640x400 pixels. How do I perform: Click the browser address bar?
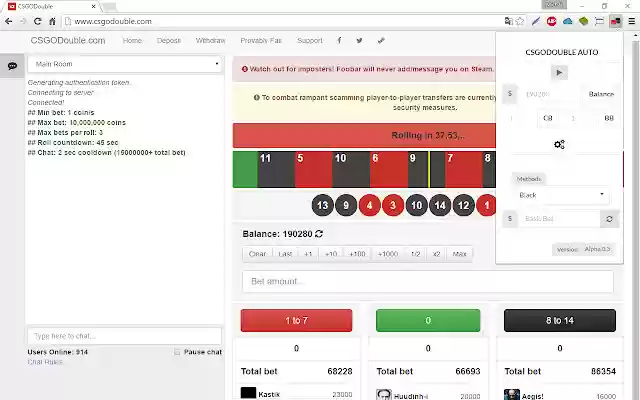pos(286,21)
